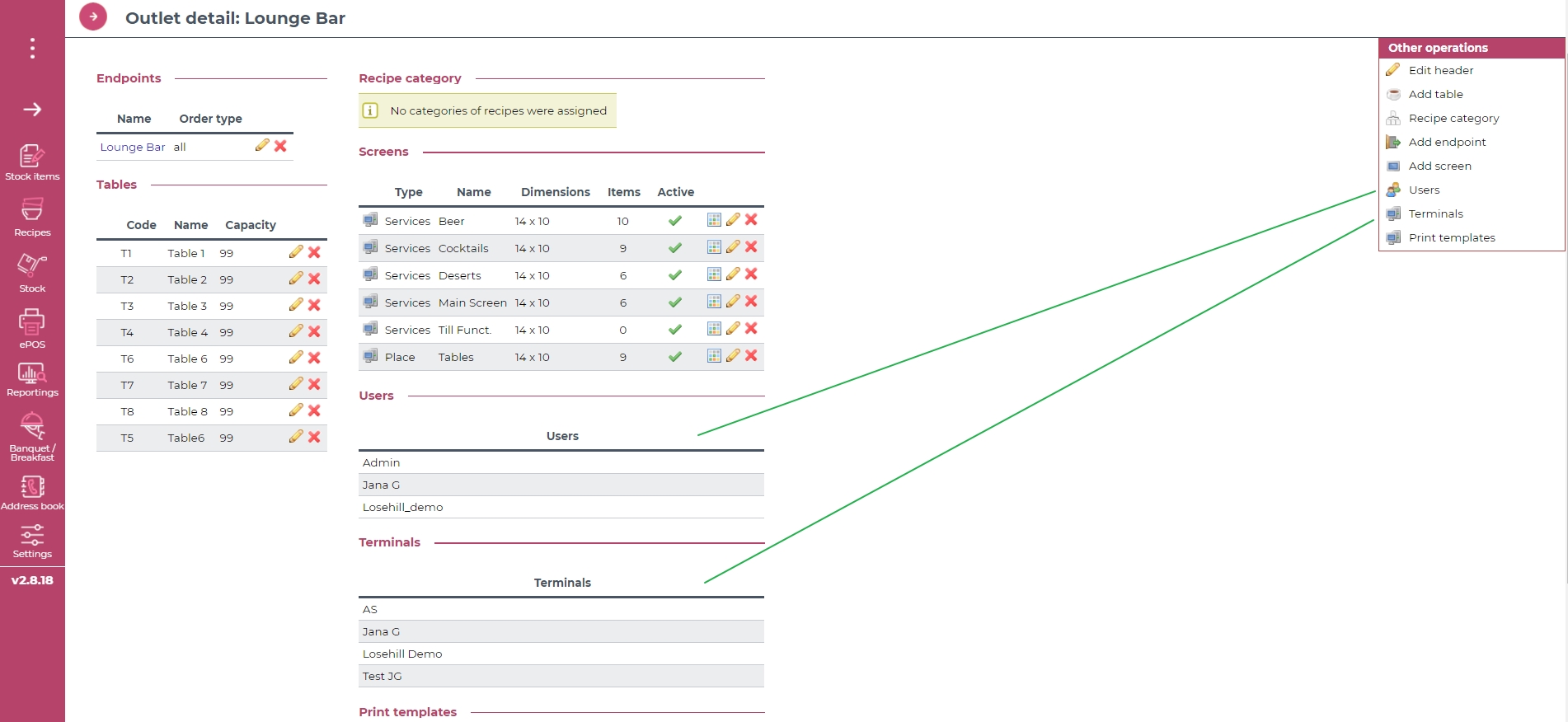Open Recipes section in sidebar
This screenshot has width=1568, height=722.
pos(32,218)
